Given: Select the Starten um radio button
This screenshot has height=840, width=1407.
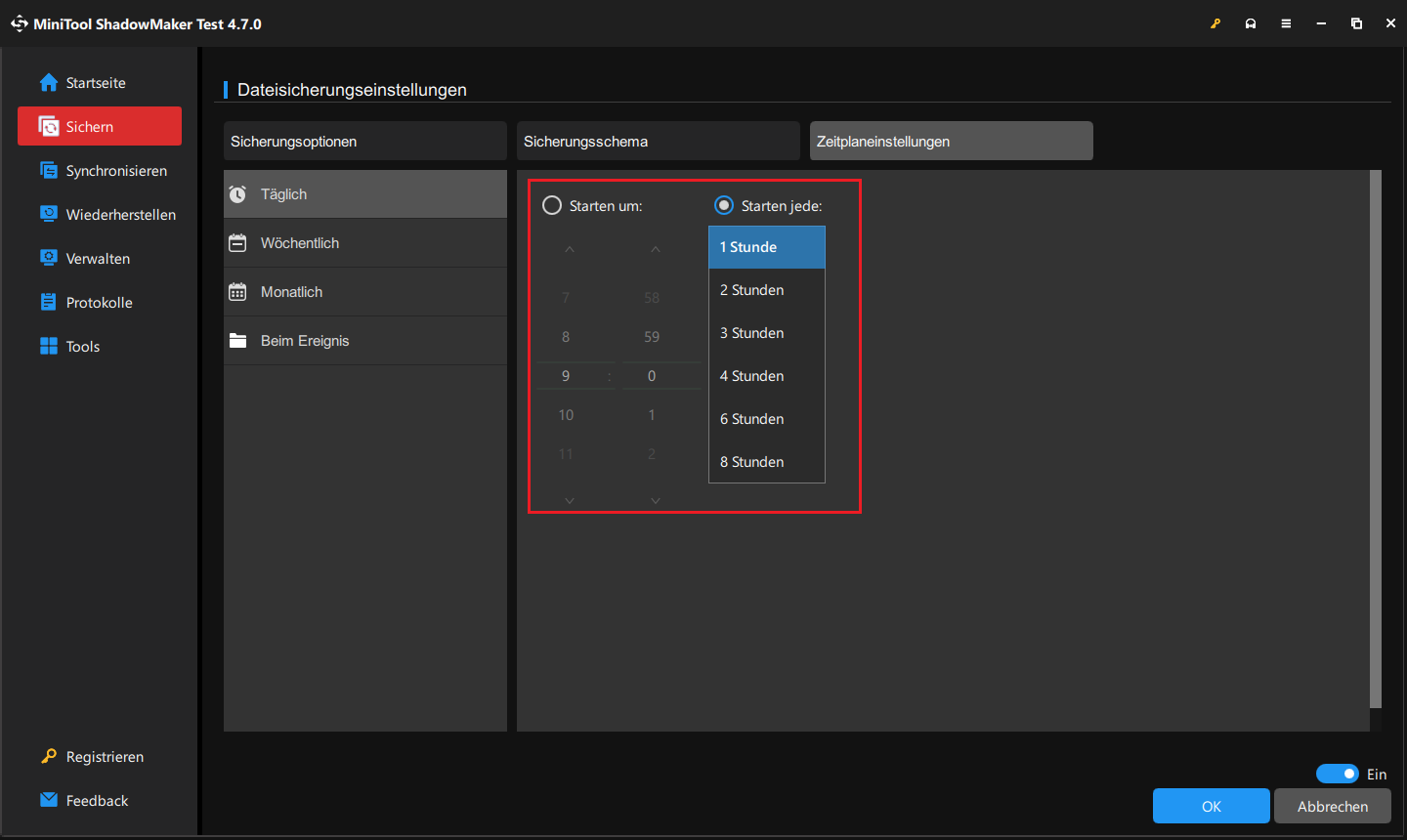Looking at the screenshot, I should pyautogui.click(x=552, y=205).
